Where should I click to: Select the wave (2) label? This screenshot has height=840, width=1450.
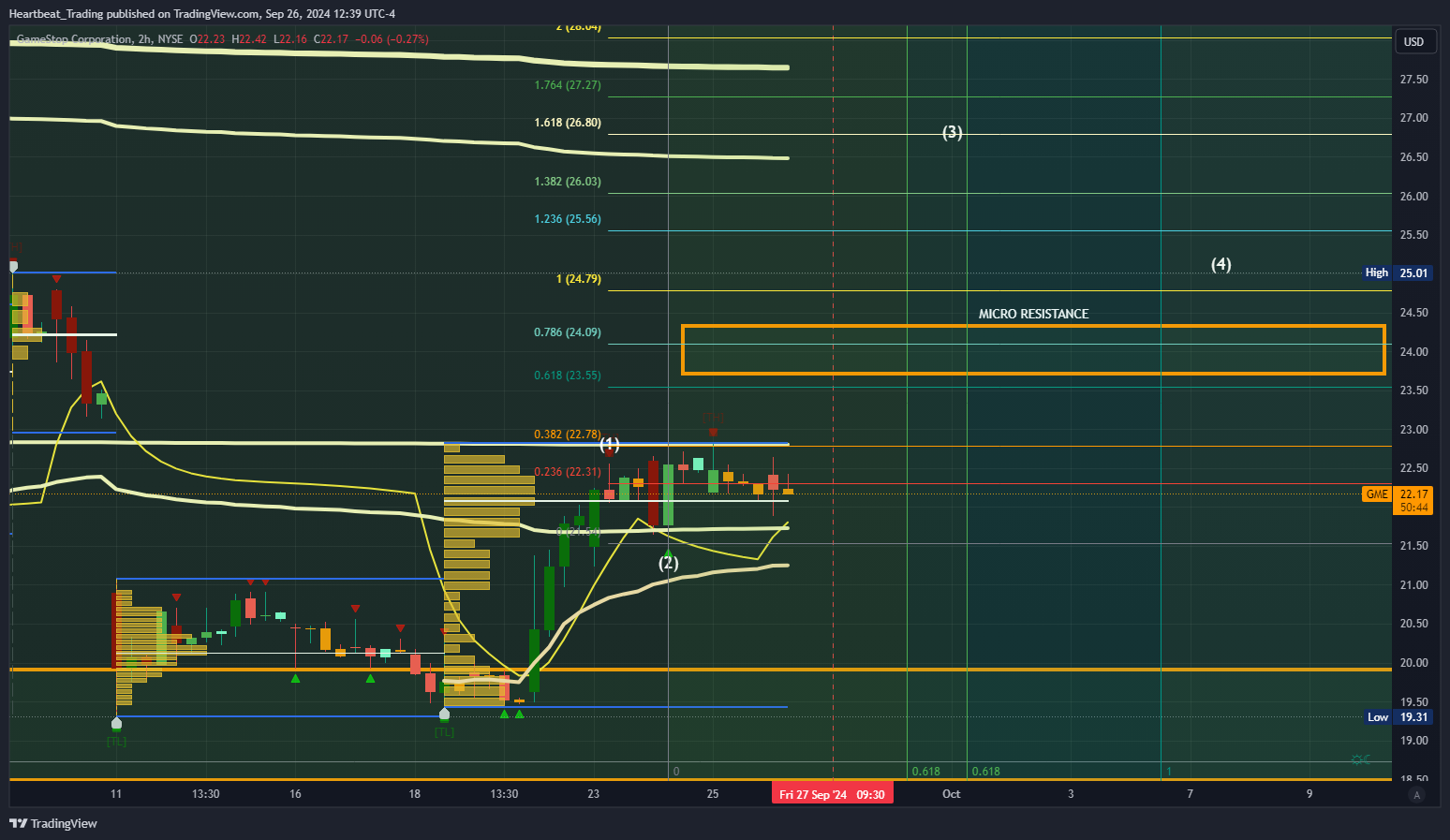669,563
